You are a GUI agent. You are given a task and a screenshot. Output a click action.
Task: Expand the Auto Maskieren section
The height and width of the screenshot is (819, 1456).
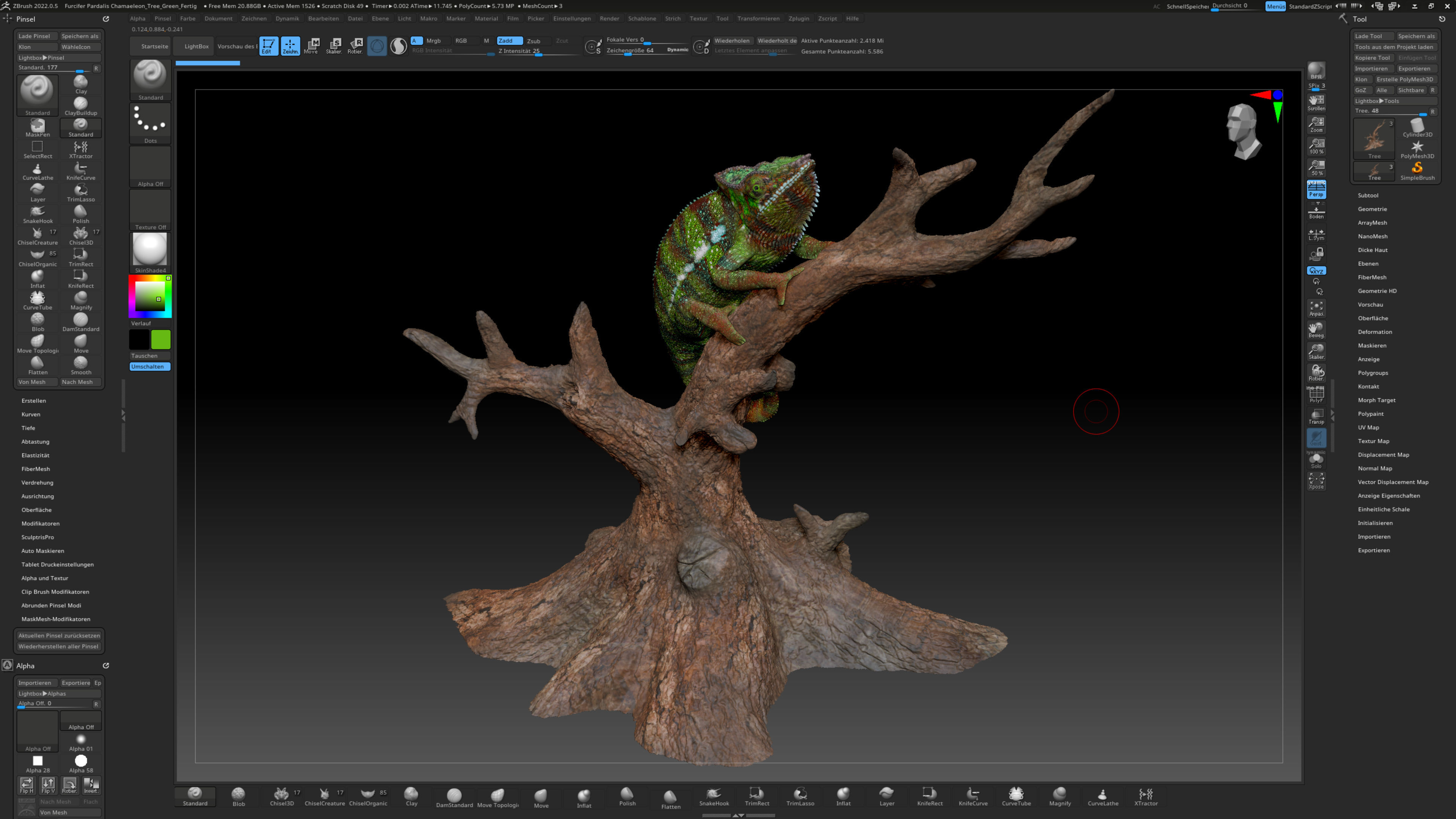(x=43, y=551)
